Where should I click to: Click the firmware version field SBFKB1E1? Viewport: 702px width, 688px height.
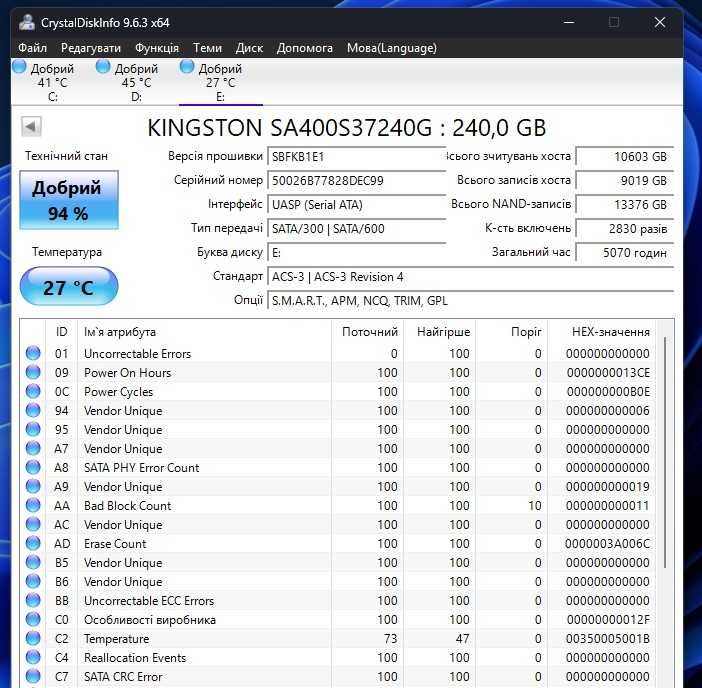pos(356,157)
